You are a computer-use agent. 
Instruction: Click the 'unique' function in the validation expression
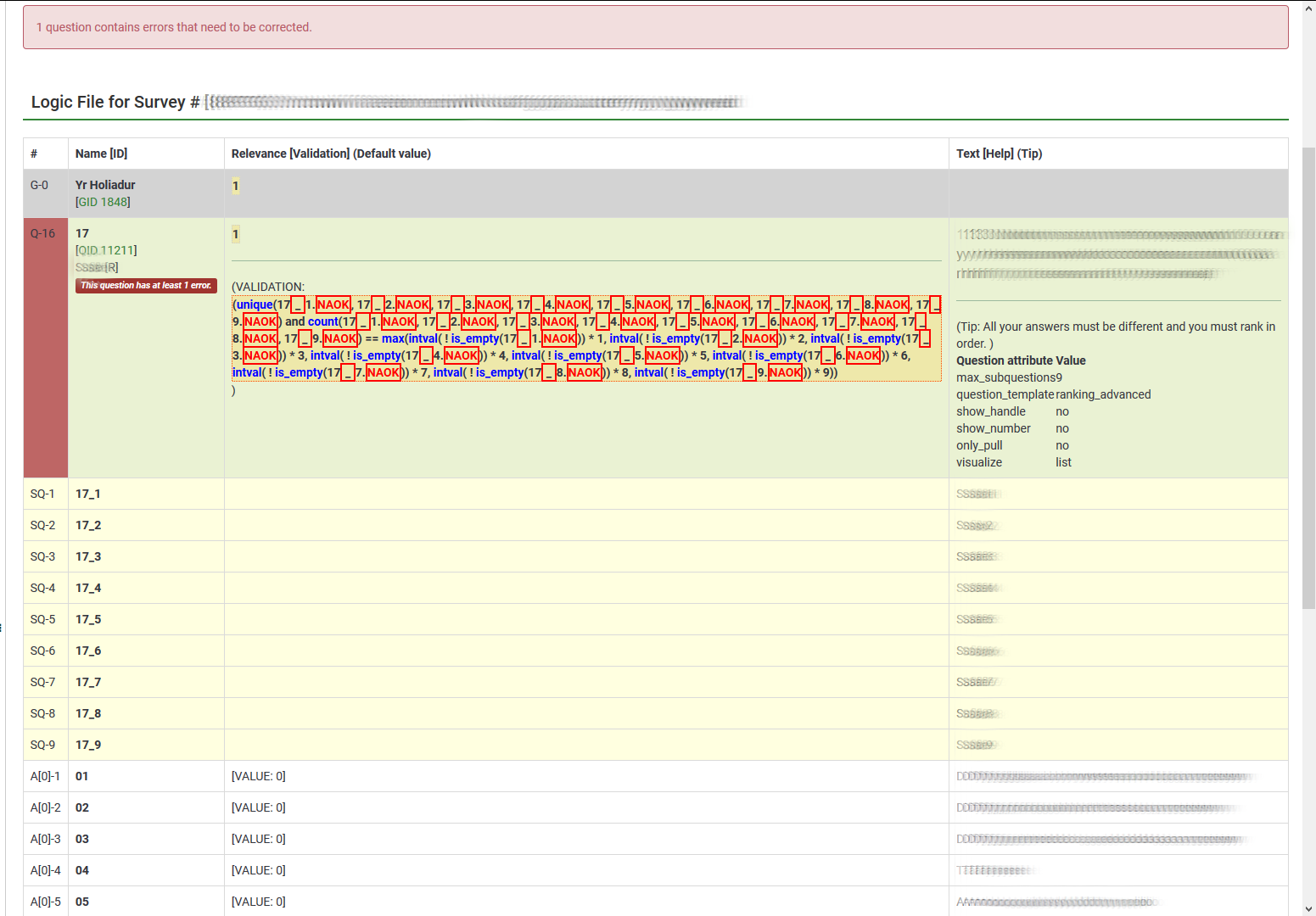point(255,304)
